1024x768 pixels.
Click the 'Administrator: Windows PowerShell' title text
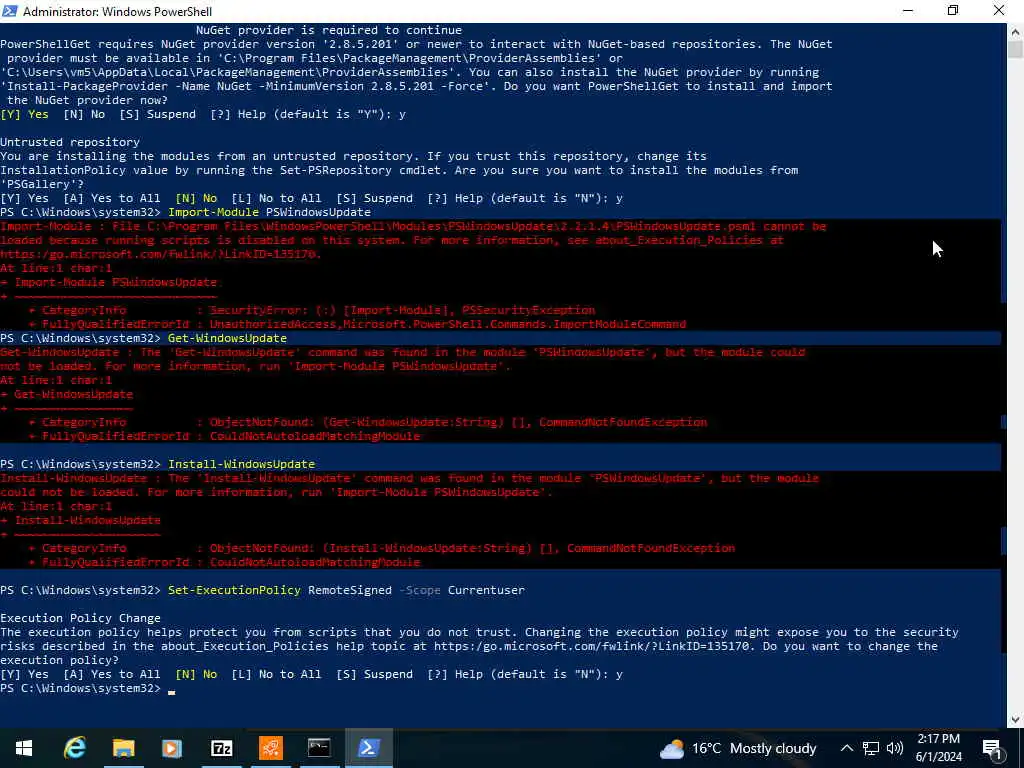pyautogui.click(x=118, y=12)
